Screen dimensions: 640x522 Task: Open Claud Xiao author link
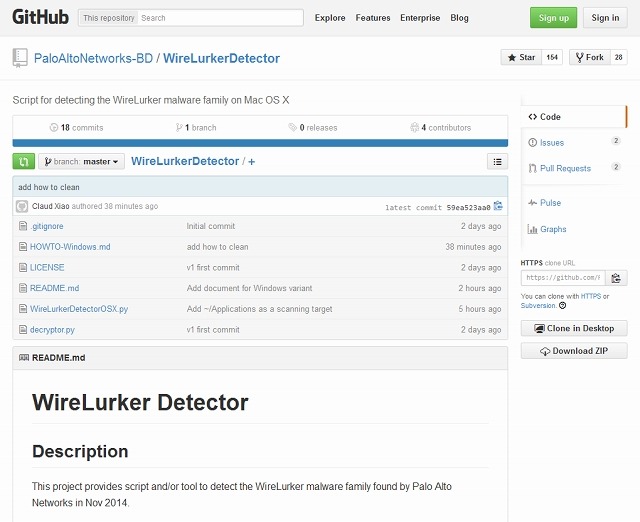(51, 206)
